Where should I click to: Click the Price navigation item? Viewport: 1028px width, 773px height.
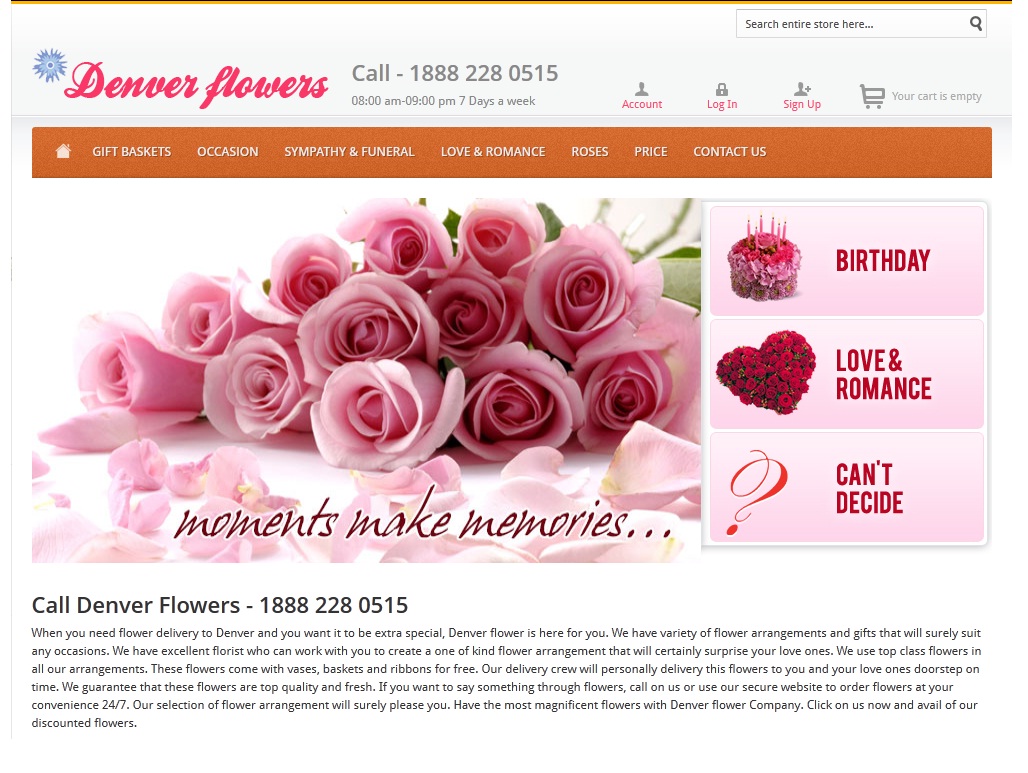650,152
